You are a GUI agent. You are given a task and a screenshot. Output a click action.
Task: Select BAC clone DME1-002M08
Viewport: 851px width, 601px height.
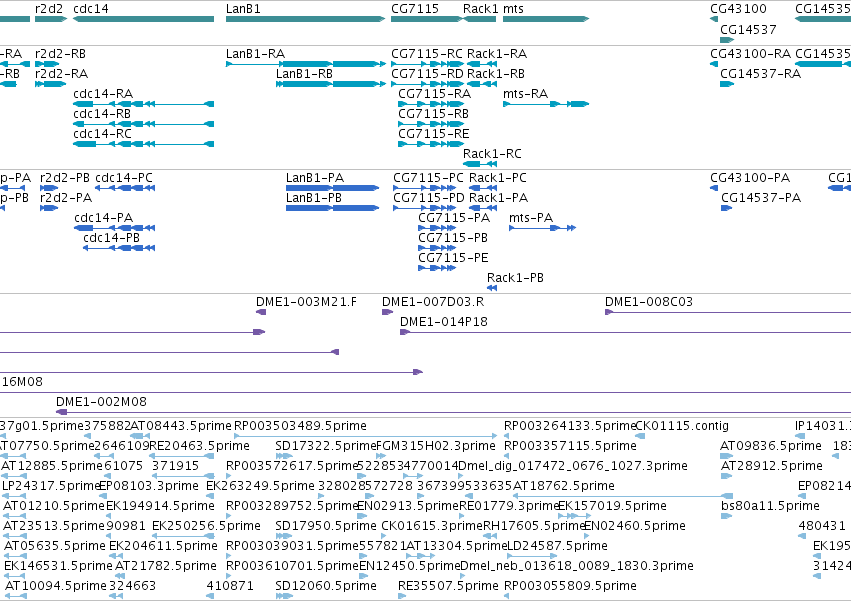tap(453, 412)
